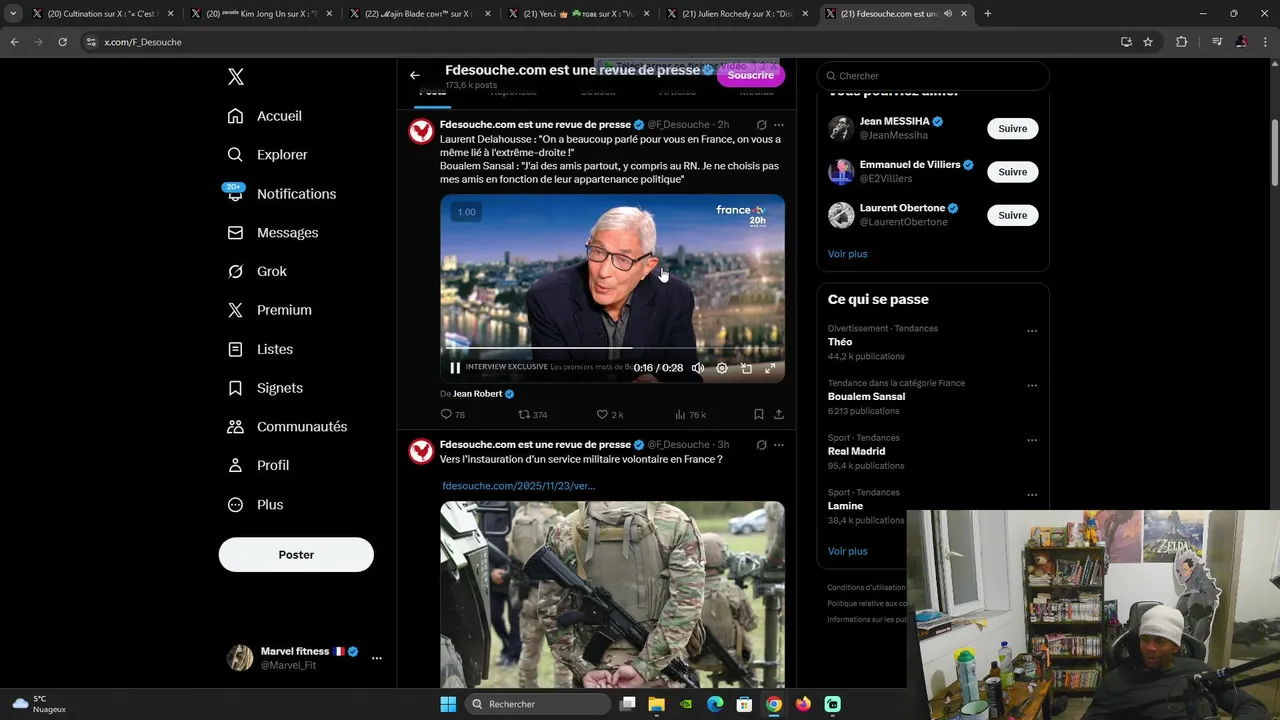Click the 1.00 playback speed badge
Image resolution: width=1280 pixels, height=720 pixels.
466,212
